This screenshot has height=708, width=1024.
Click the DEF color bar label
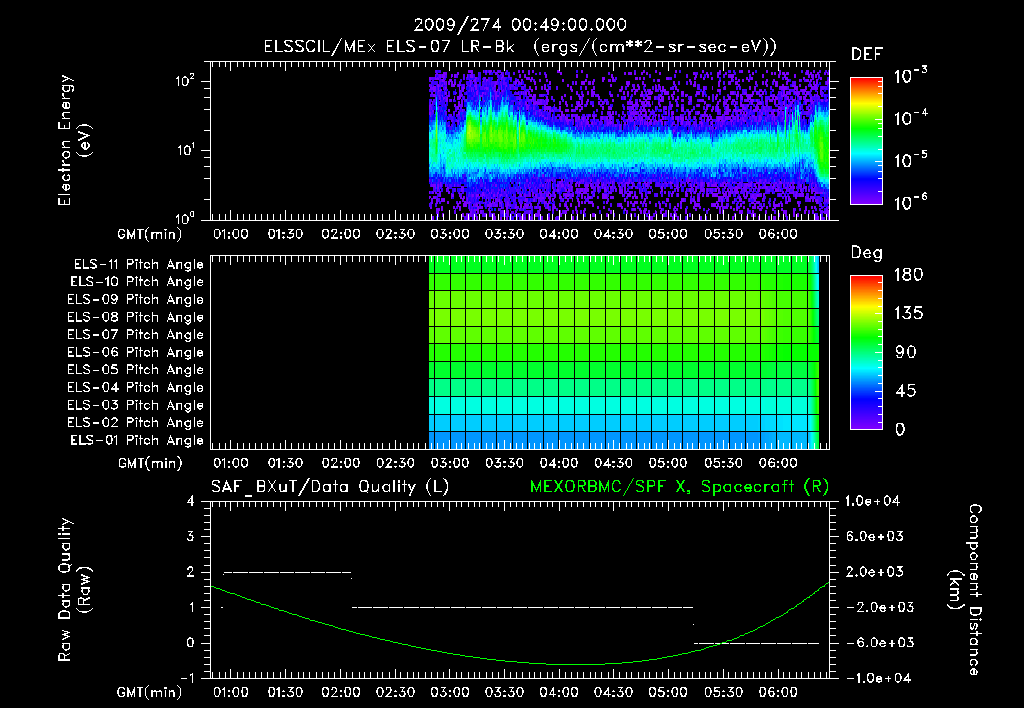866,54
